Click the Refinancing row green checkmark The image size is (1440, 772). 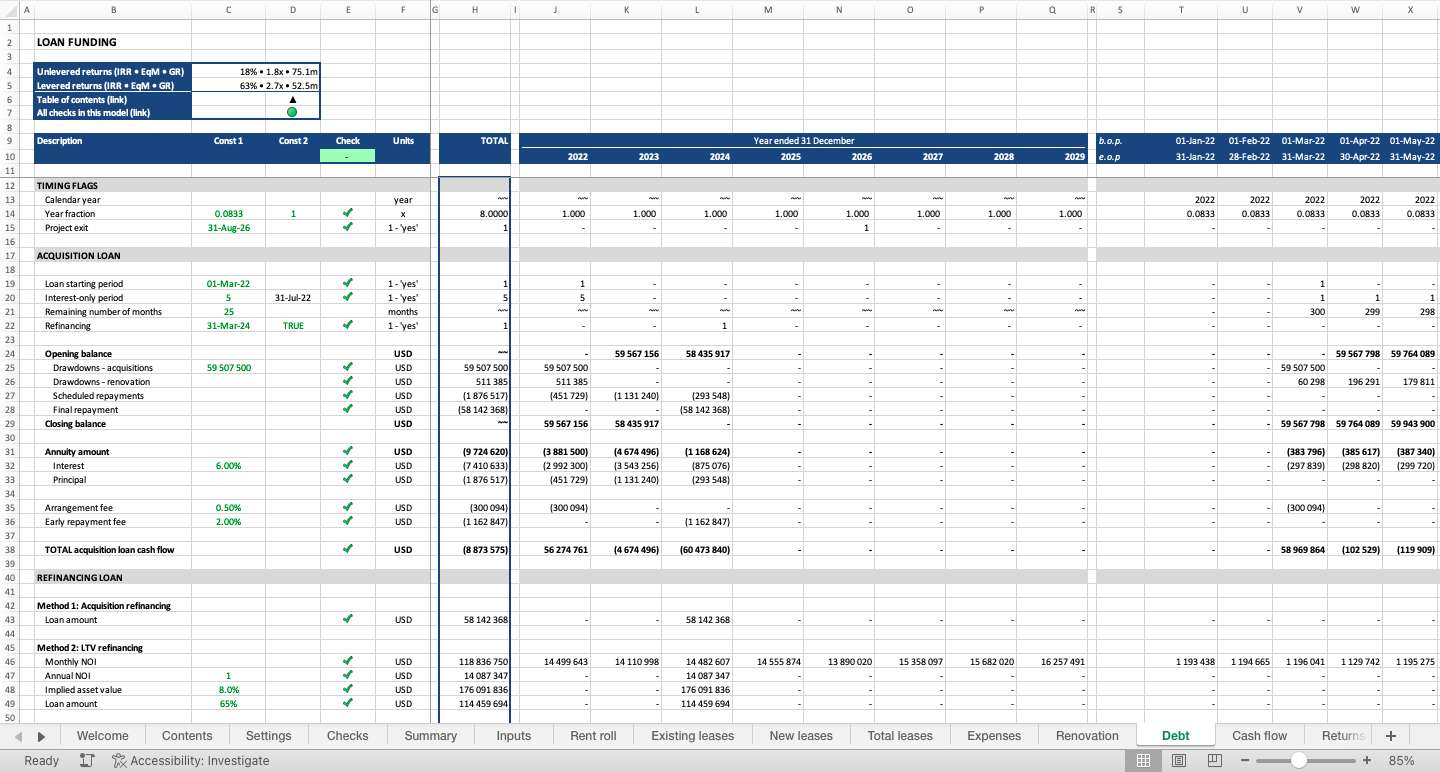[x=347, y=325]
